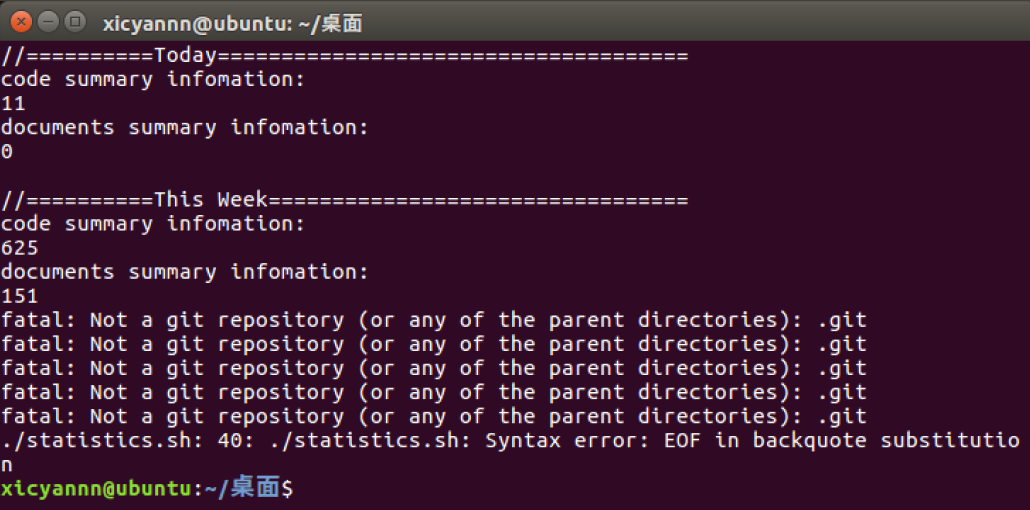
Task: Click the output value 11
Action: point(13,104)
